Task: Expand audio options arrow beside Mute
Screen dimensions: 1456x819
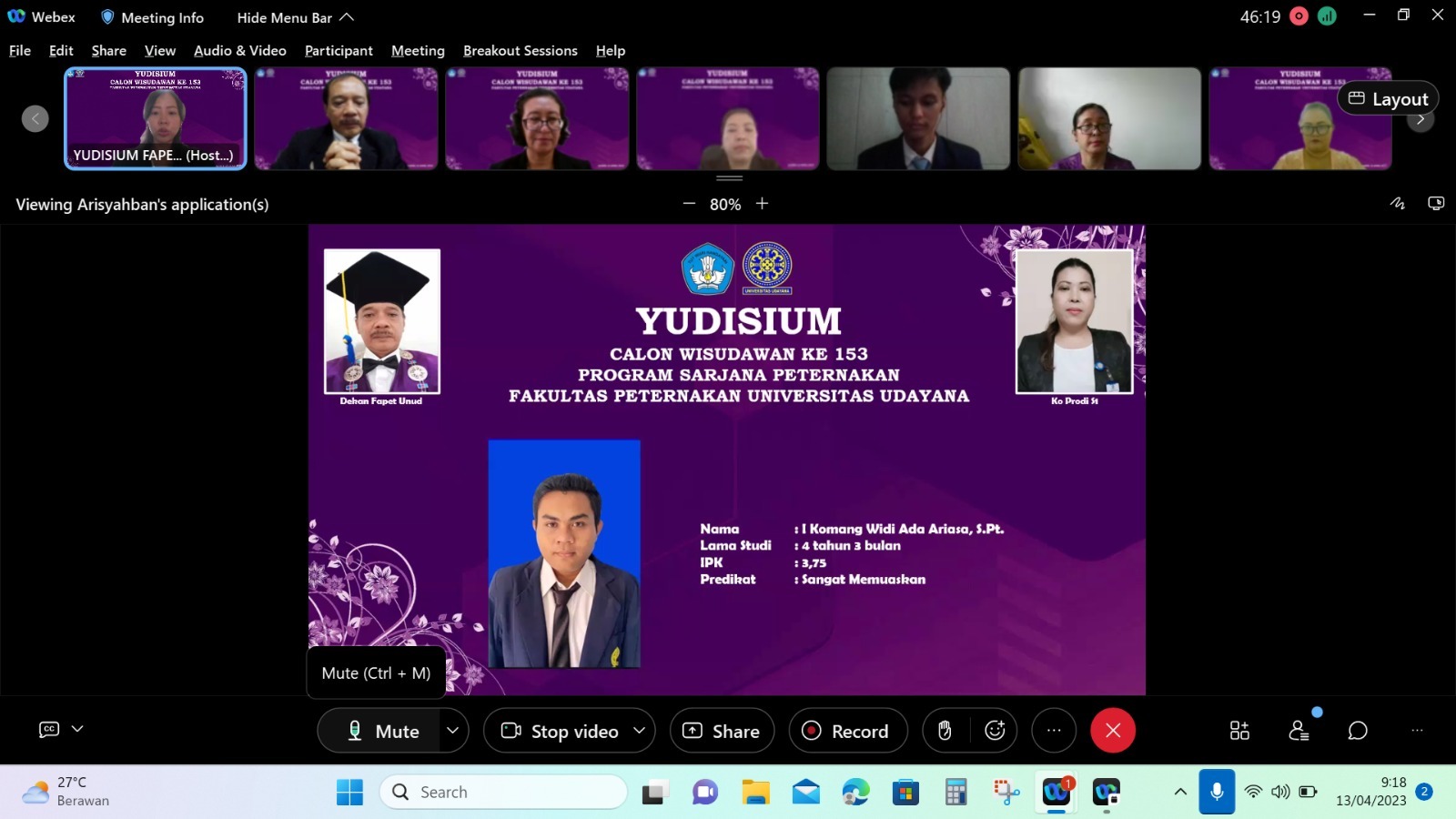Action: pos(452,731)
